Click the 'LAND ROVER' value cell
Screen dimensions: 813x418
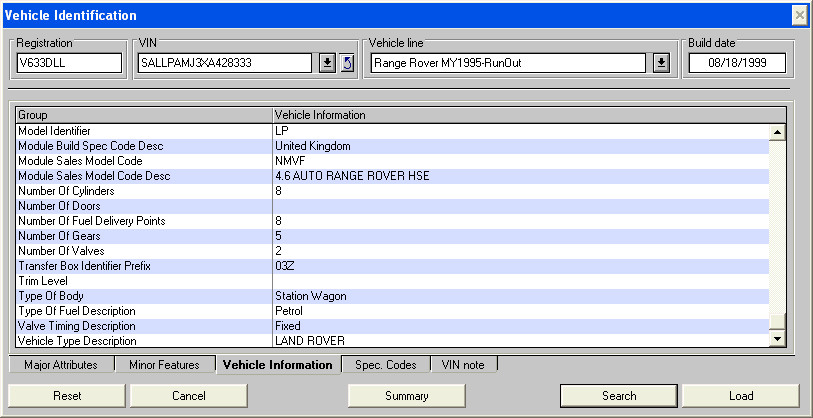coord(521,341)
